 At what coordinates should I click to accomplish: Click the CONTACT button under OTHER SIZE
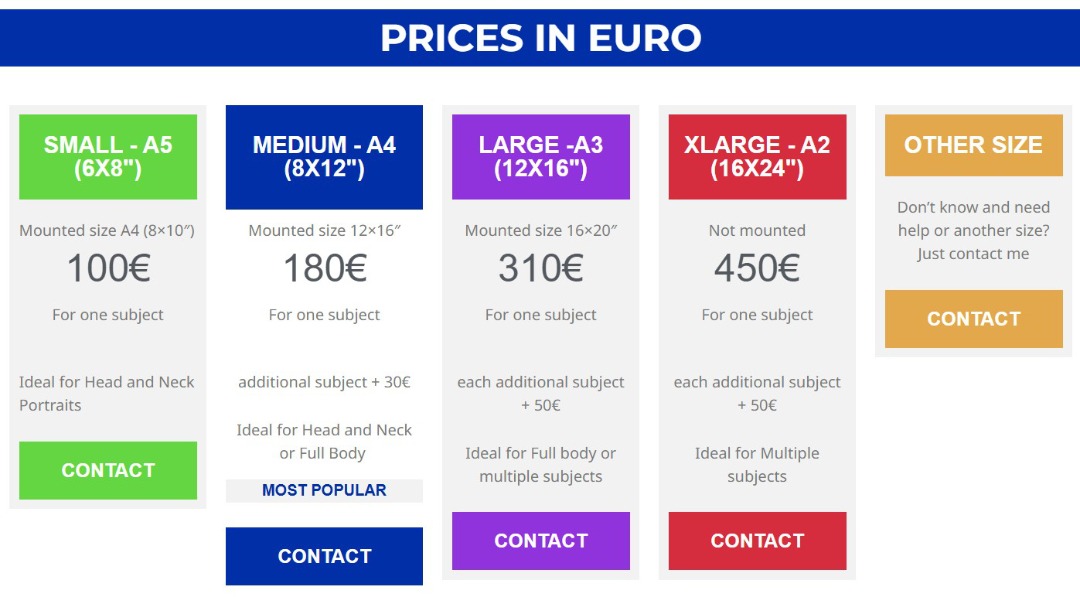tap(973, 318)
